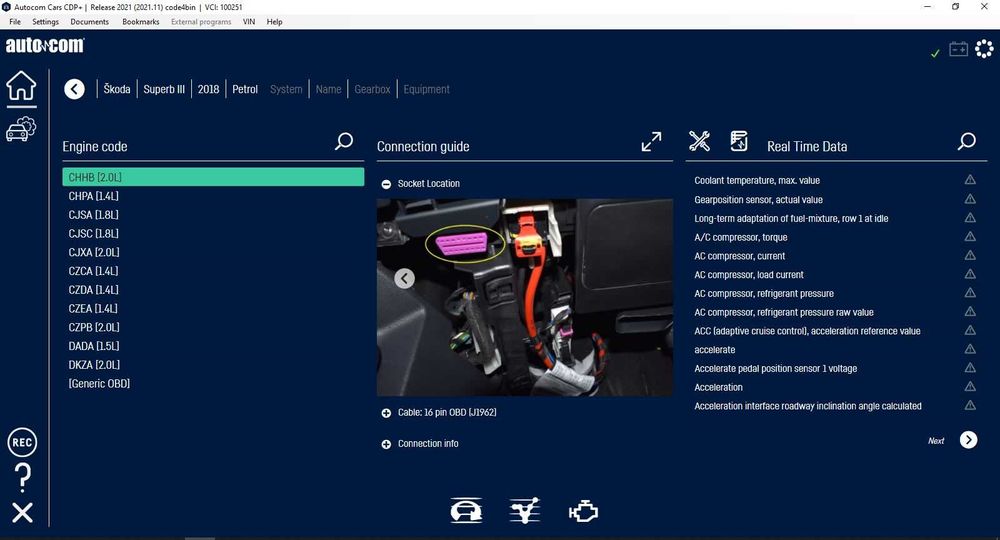Screen dimensions: 1000x540
Task: Open the diagnostics checklist icon
Action: tap(525, 511)
